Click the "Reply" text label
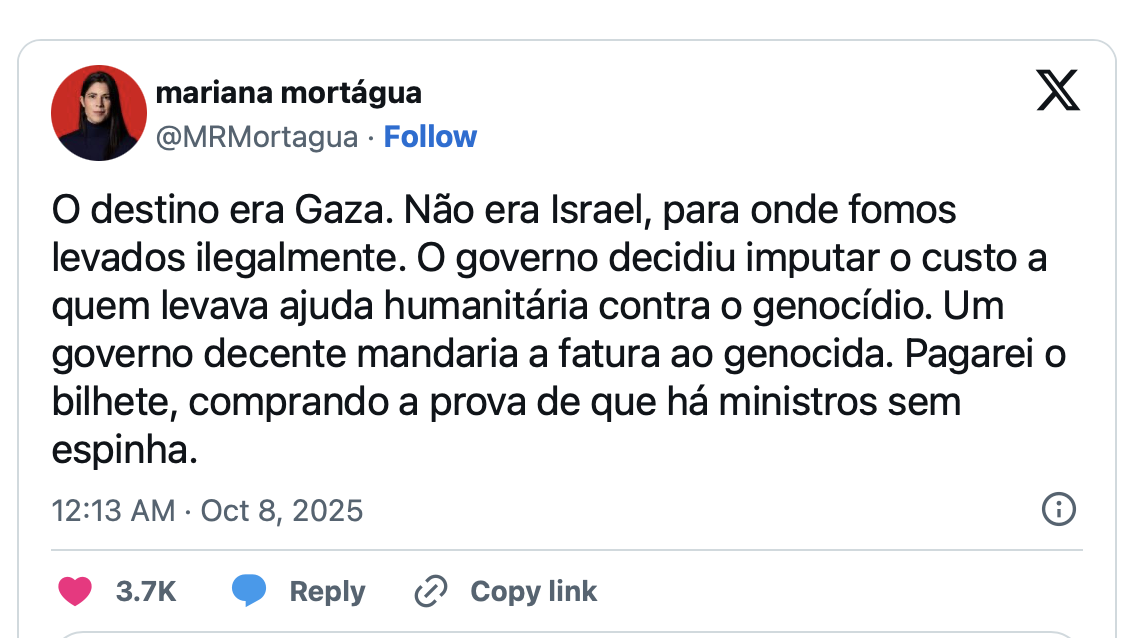The height and width of the screenshot is (638, 1130). pyautogui.click(x=327, y=591)
